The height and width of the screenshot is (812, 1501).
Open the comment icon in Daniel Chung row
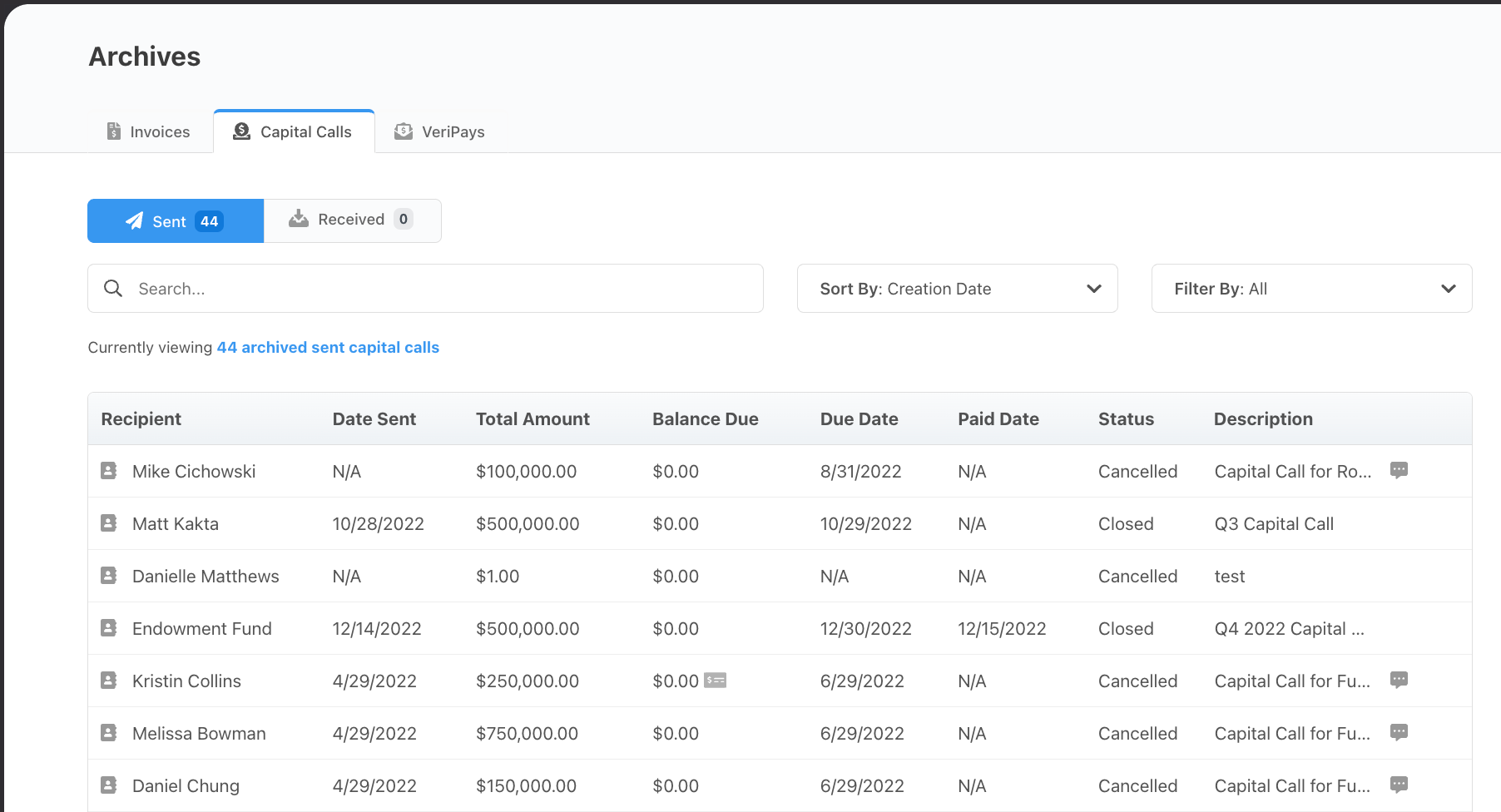[1399, 785]
